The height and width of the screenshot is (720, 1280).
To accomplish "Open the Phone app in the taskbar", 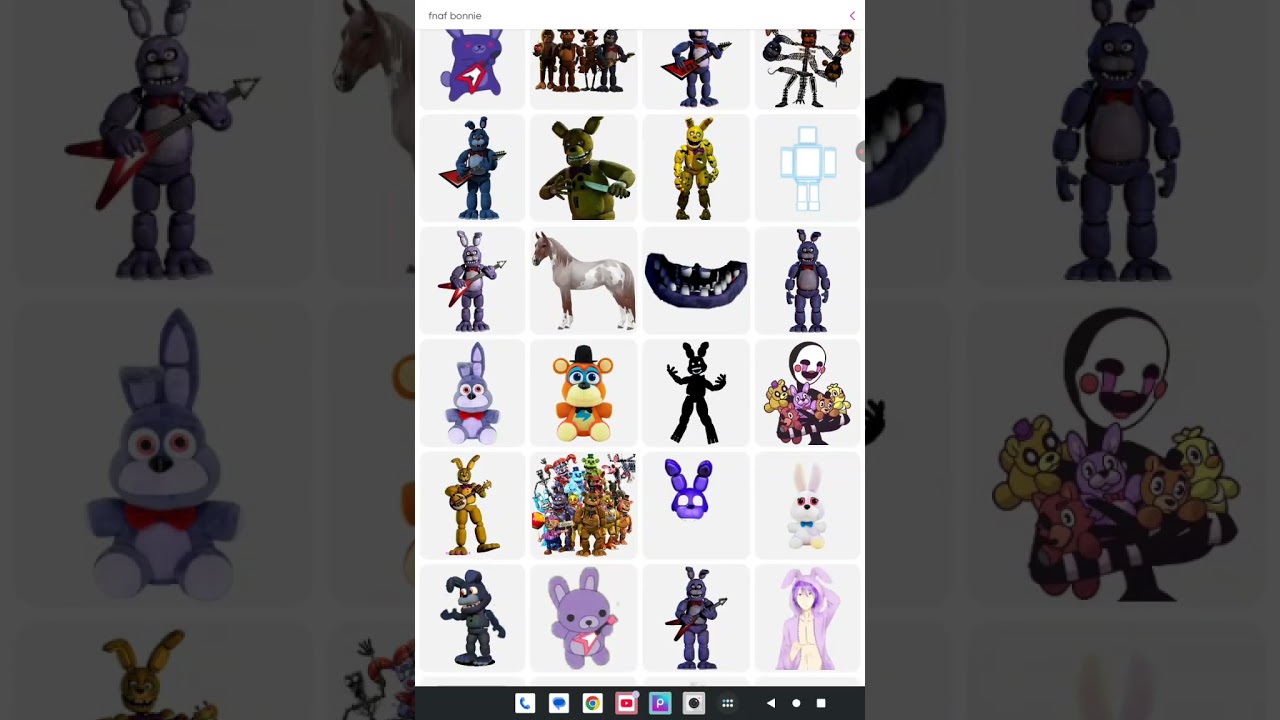I will coord(525,703).
